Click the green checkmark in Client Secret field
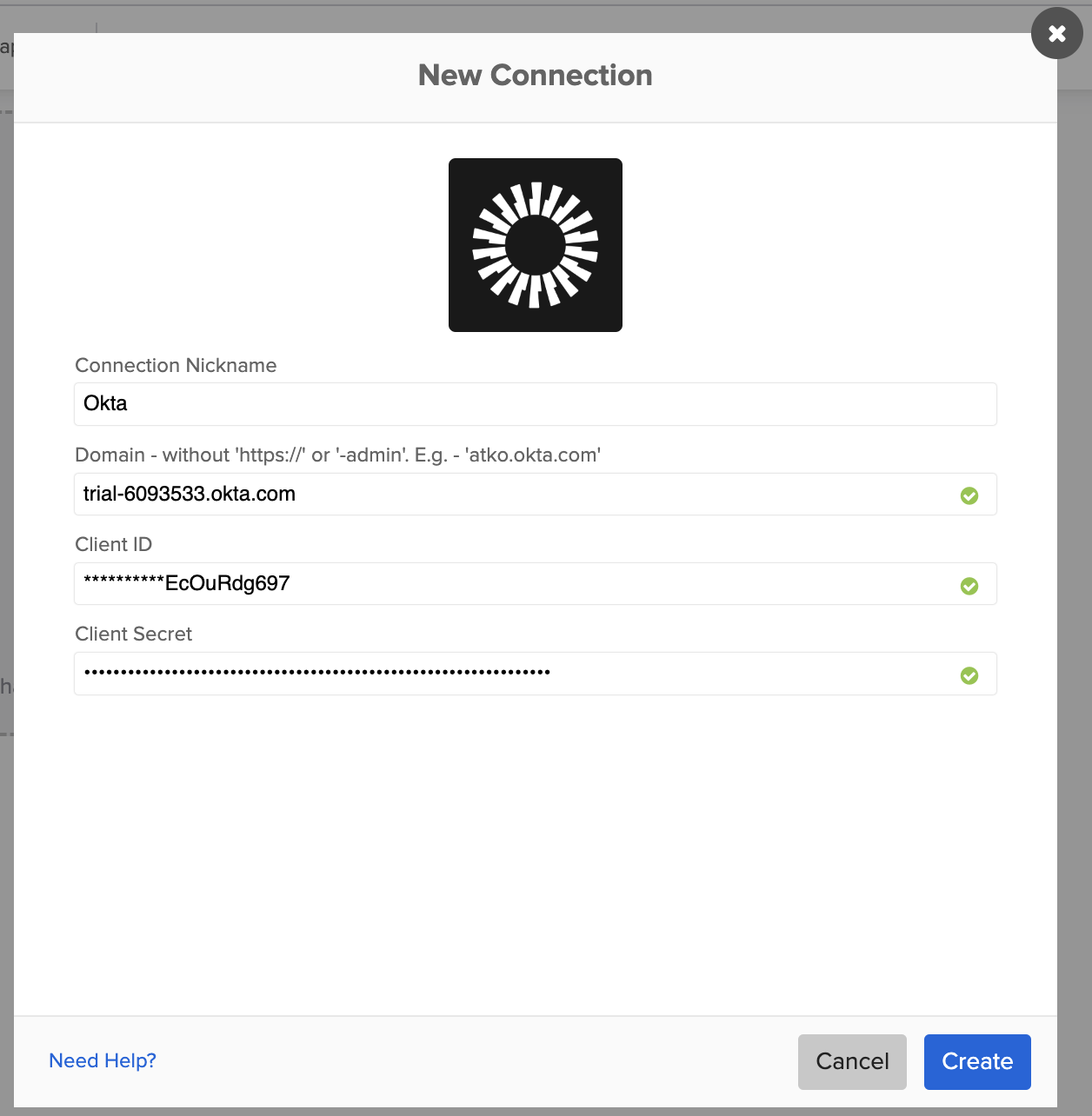Screen dimensions: 1092x1116 pos(969,675)
